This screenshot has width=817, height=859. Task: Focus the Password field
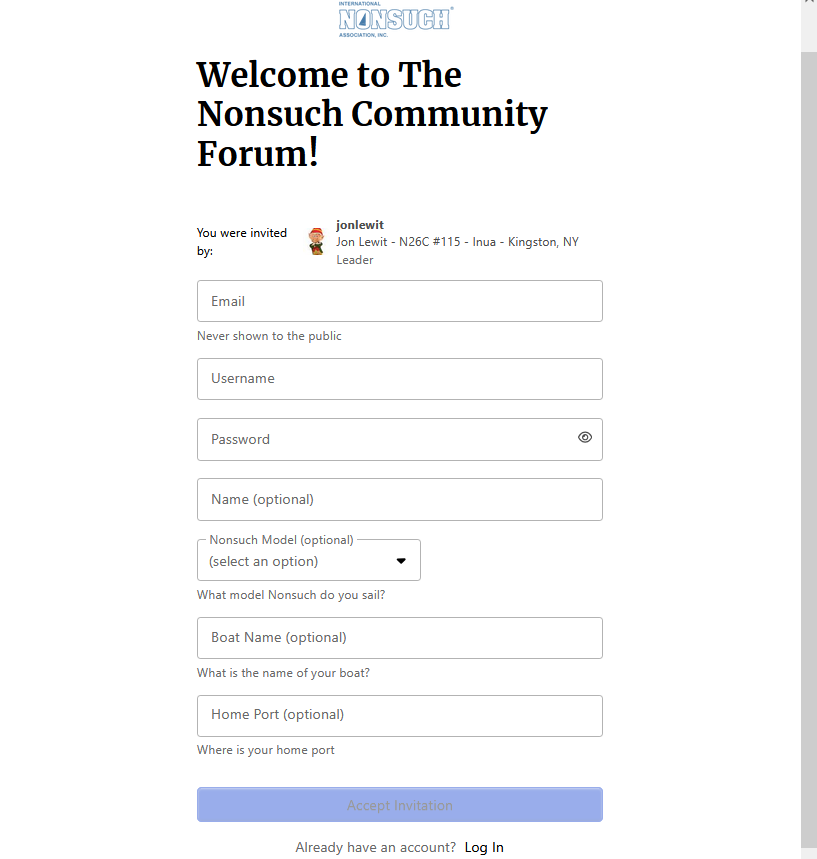pos(380,438)
